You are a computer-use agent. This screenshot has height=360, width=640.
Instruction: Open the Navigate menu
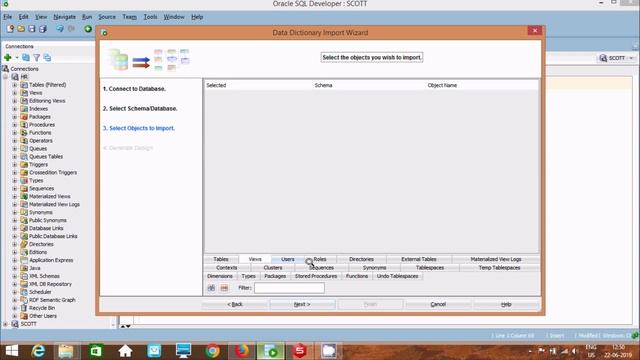[x=64, y=17]
